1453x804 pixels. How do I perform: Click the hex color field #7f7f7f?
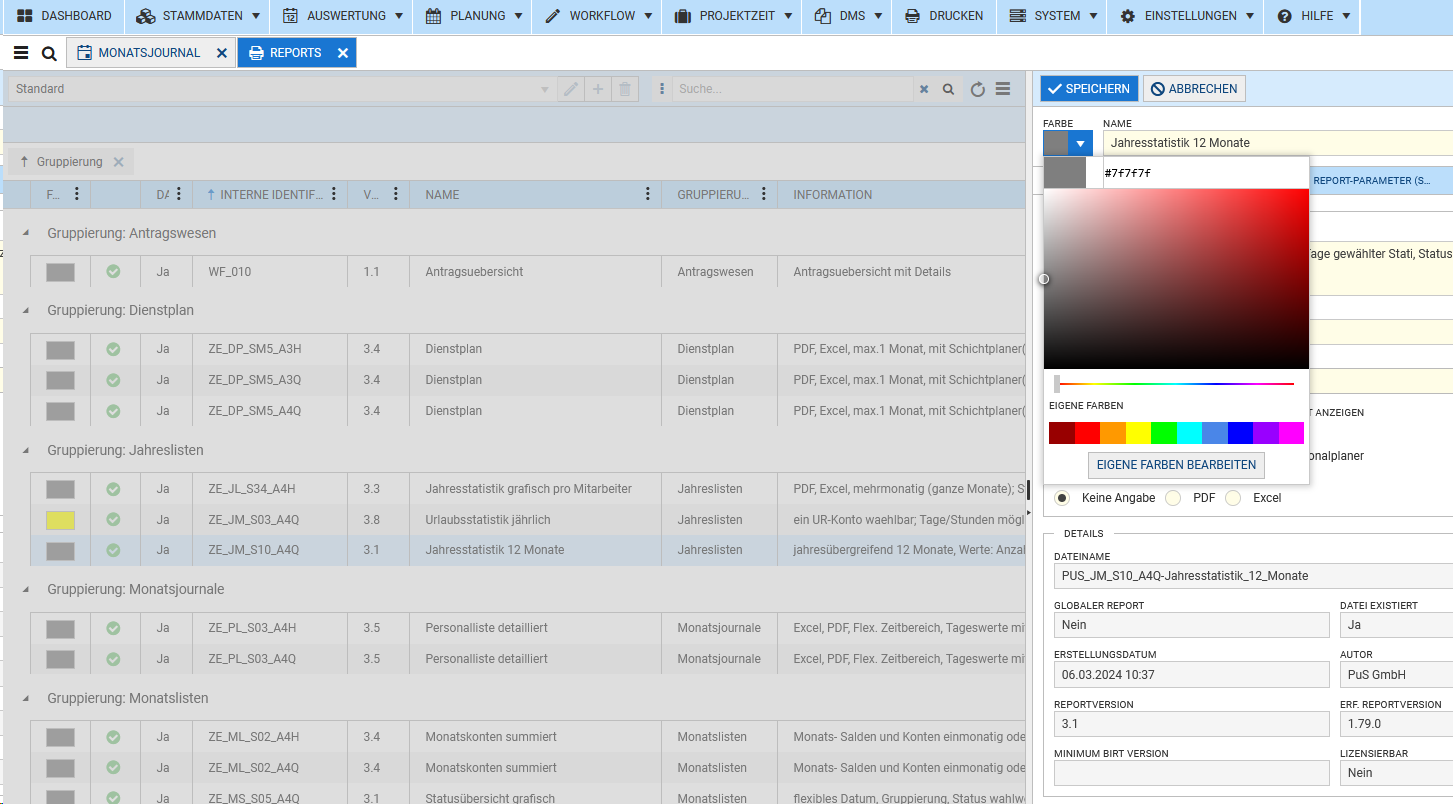click(x=1205, y=173)
